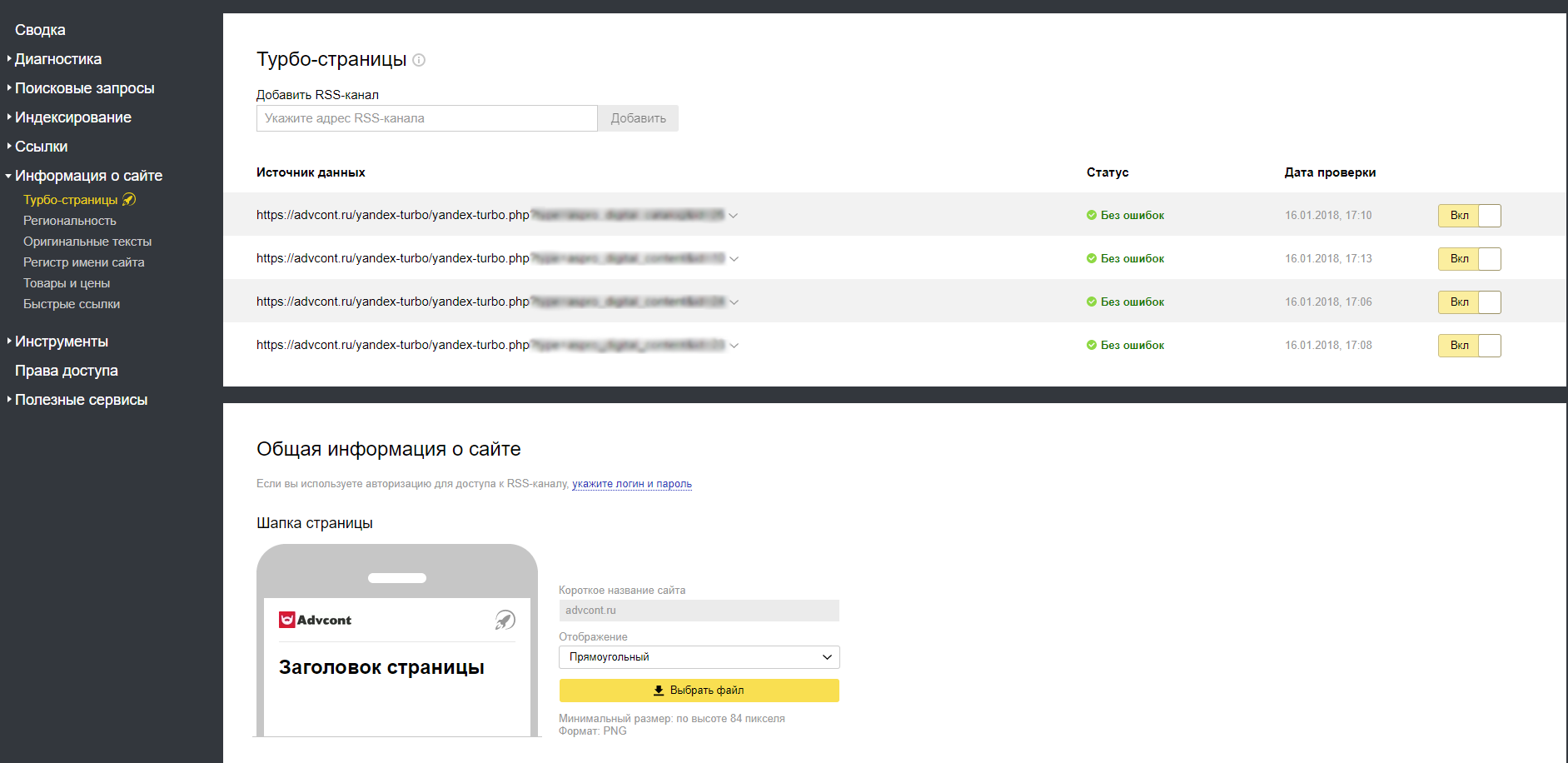
Task: Disable the second RSS source Вкл switch
Action: [1469, 259]
